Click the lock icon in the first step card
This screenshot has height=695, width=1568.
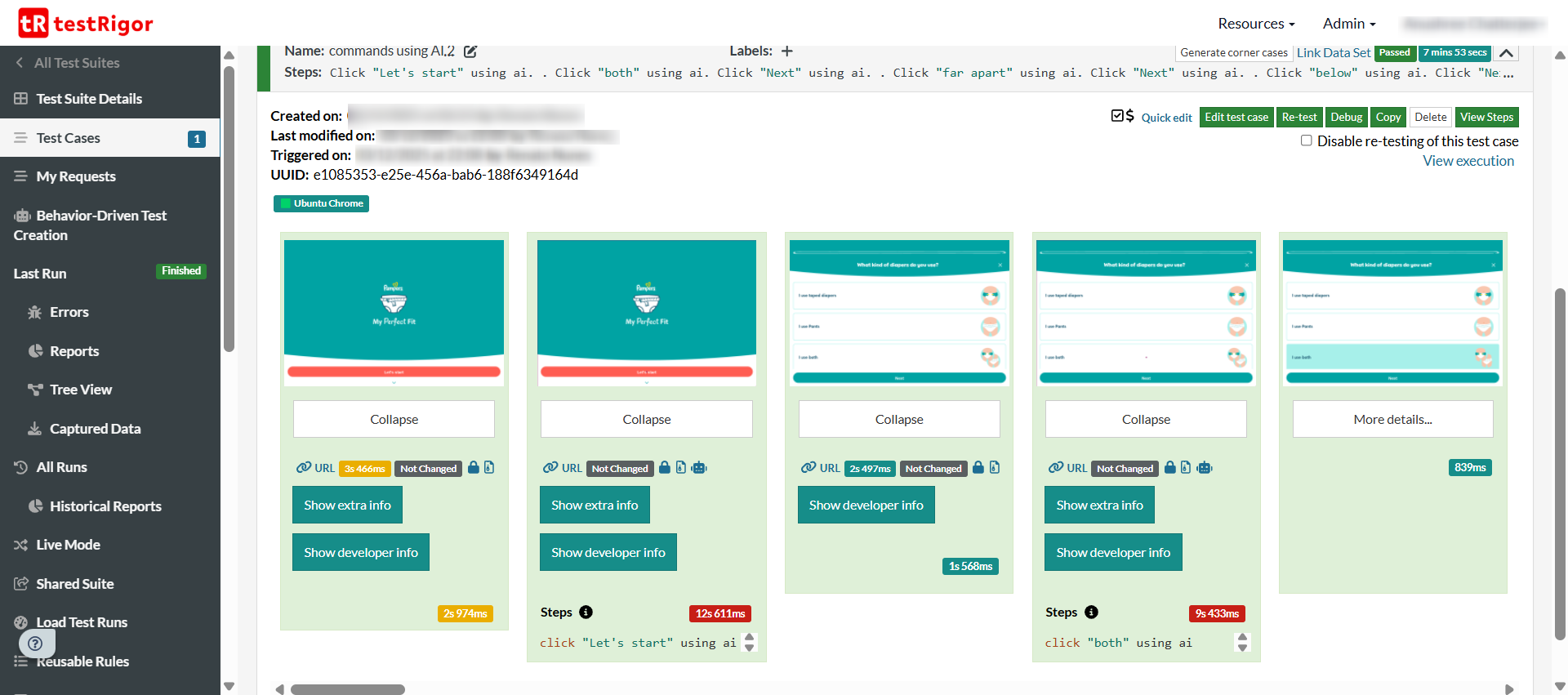click(x=473, y=468)
